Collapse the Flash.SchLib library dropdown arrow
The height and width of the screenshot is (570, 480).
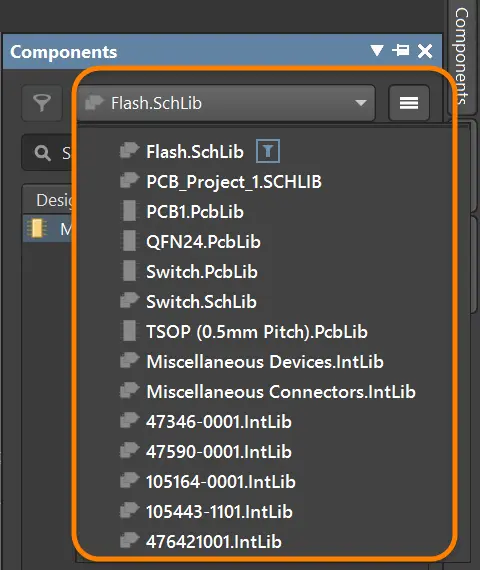[x=361, y=103]
